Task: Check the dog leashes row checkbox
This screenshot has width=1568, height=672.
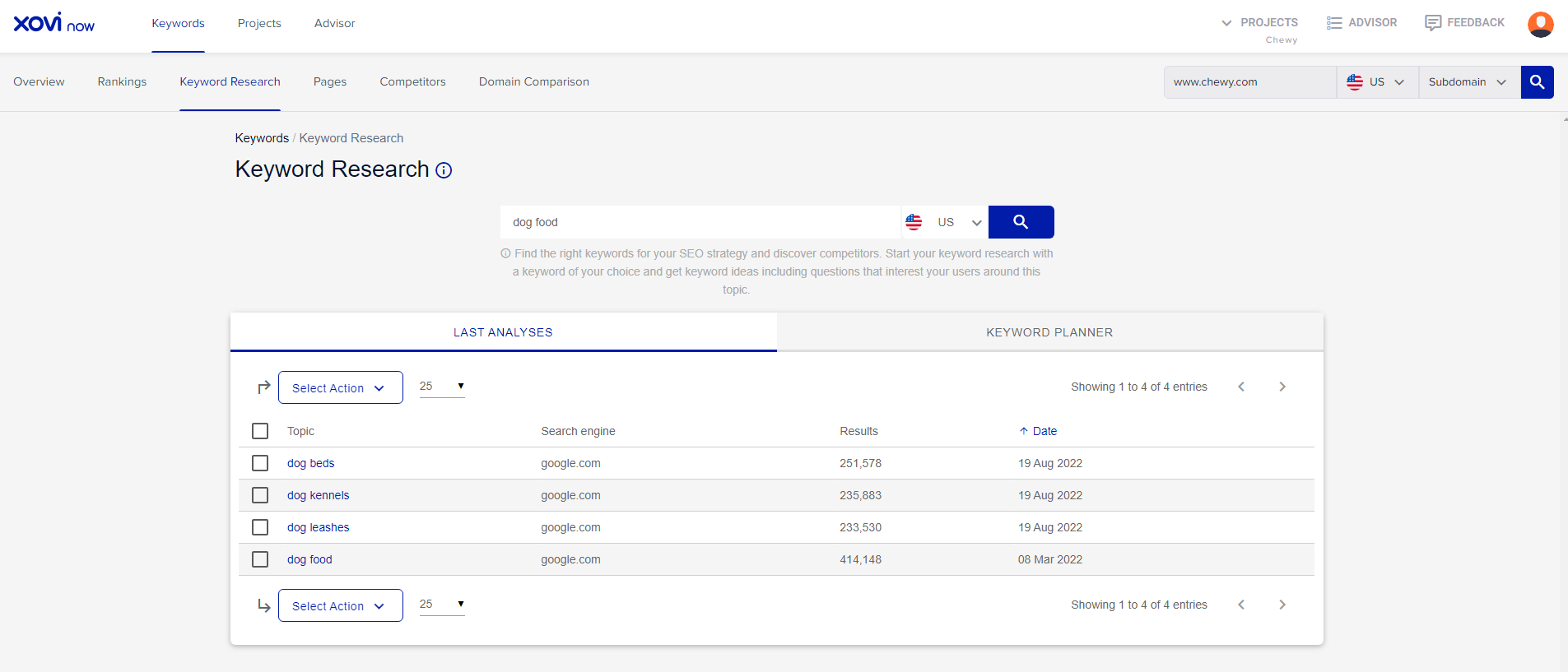Action: point(260,527)
